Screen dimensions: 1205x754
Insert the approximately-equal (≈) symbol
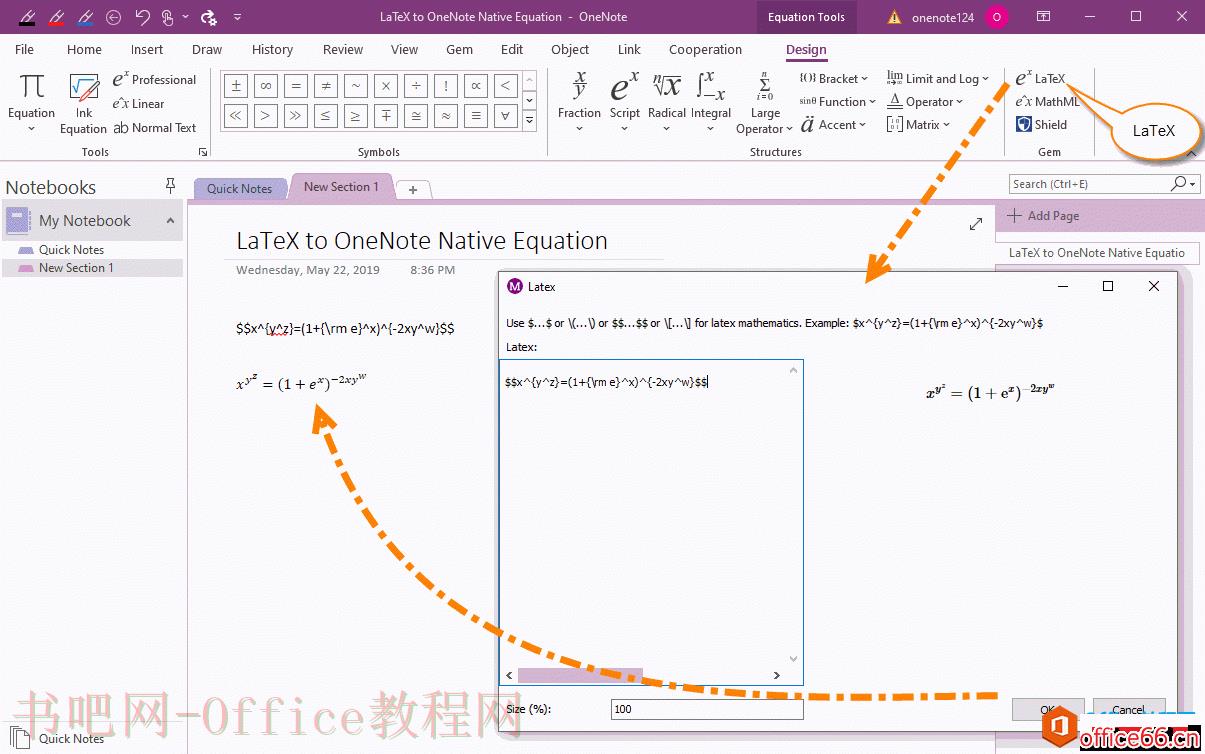click(x=446, y=116)
